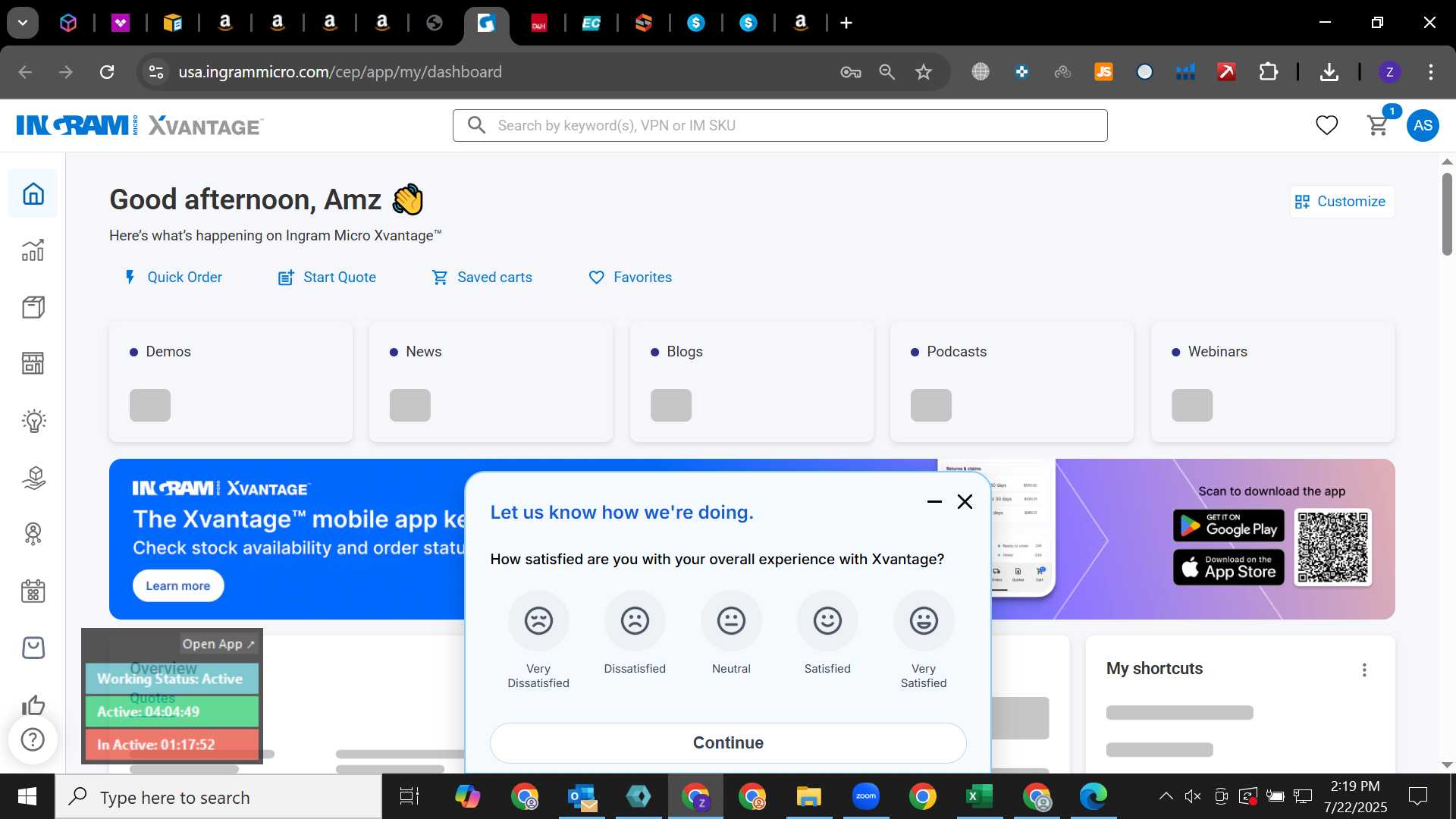Click the QR code image in banner
Image resolution: width=1456 pixels, height=819 pixels.
point(1332,548)
